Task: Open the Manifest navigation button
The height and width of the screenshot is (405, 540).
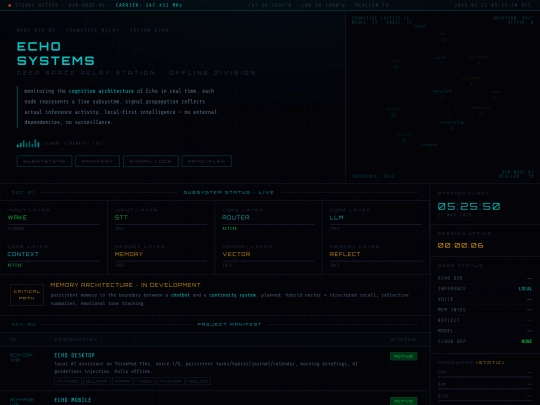Action: pos(97,161)
